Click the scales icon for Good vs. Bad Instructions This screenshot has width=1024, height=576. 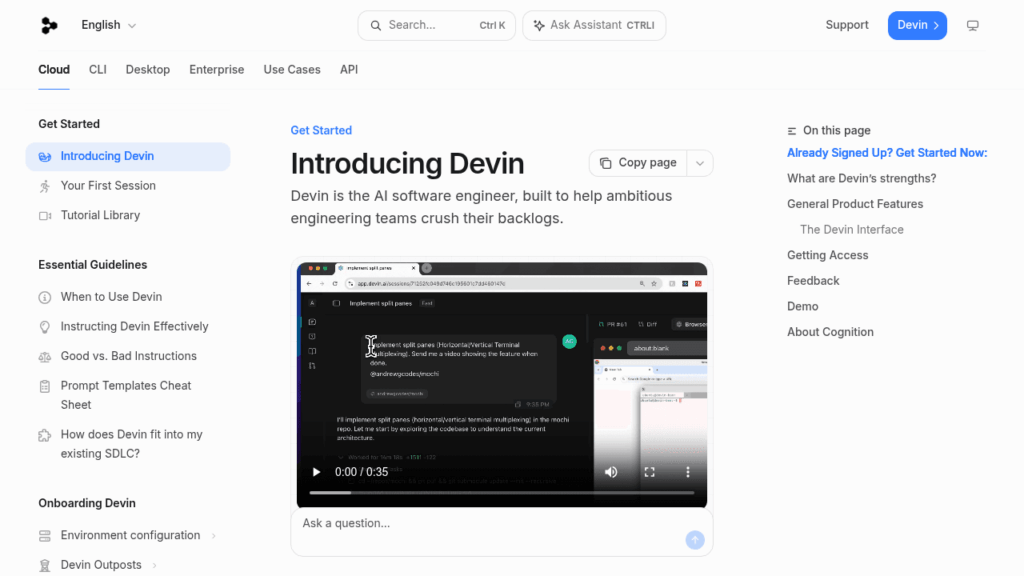click(x=44, y=357)
